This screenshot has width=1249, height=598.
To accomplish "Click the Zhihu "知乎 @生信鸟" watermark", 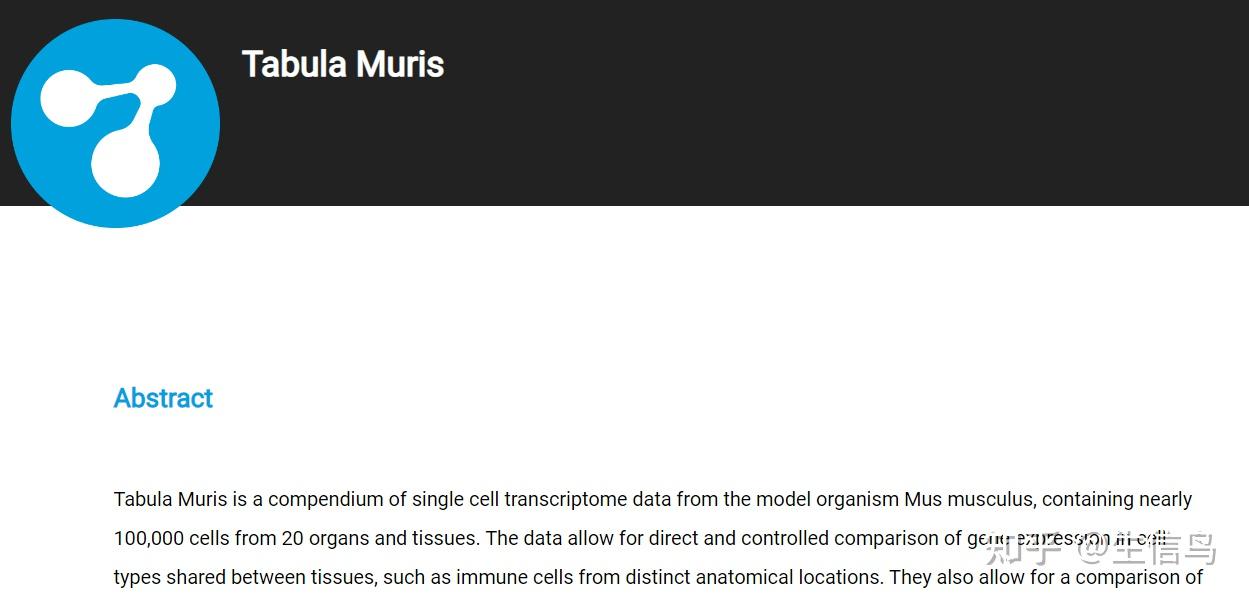I will pos(1098,548).
